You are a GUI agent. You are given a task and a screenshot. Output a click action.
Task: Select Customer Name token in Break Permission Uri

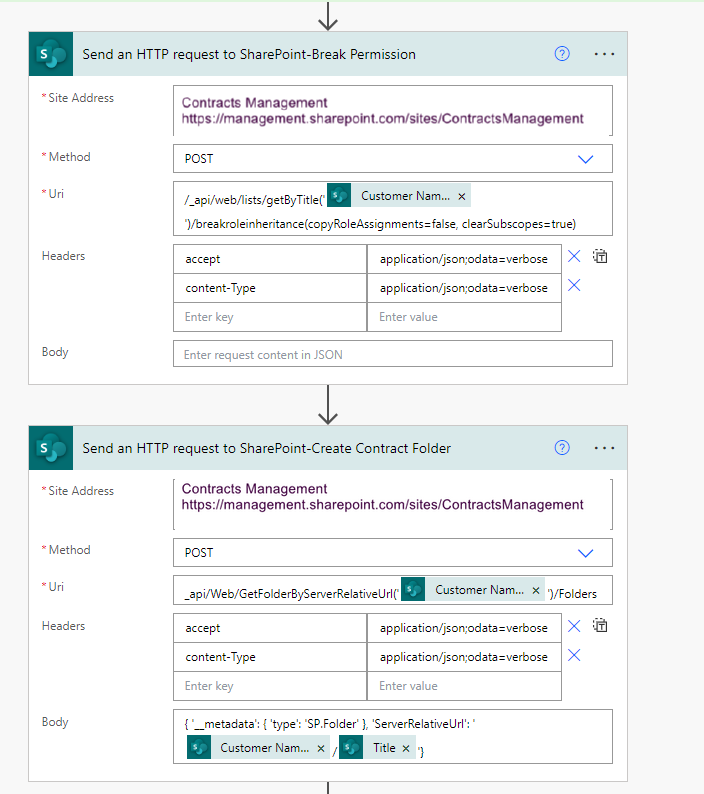tap(399, 195)
